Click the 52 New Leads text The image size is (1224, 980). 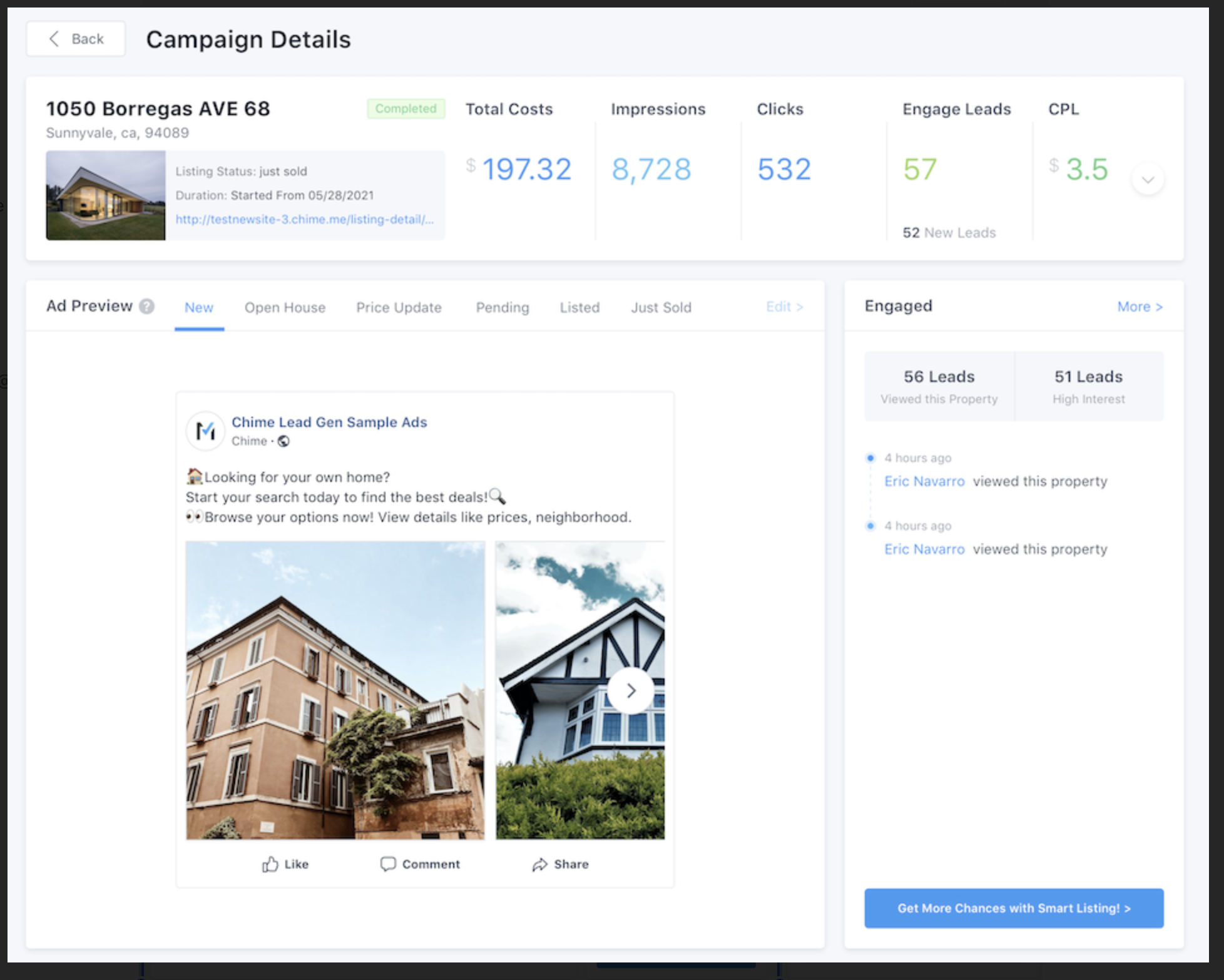pyautogui.click(x=949, y=233)
